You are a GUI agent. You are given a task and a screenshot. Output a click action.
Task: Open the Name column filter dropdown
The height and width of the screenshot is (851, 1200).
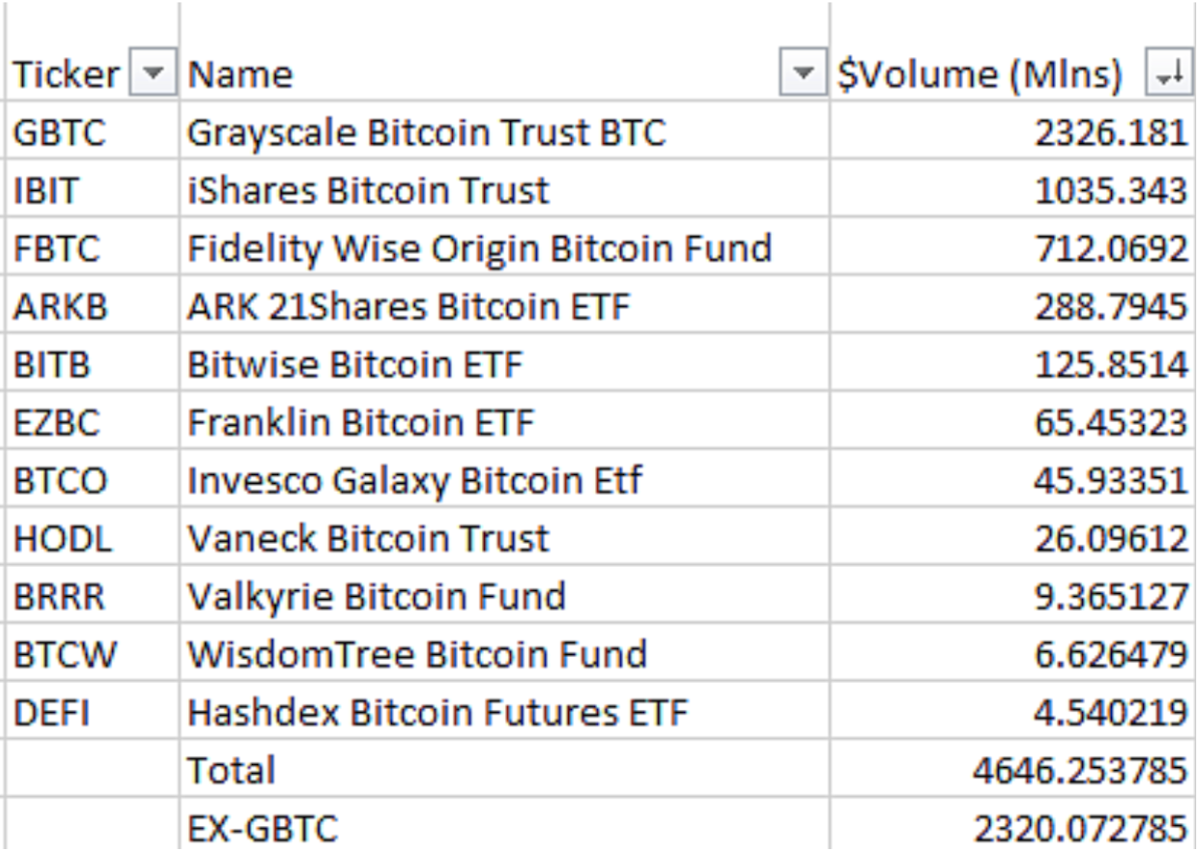coord(802,74)
